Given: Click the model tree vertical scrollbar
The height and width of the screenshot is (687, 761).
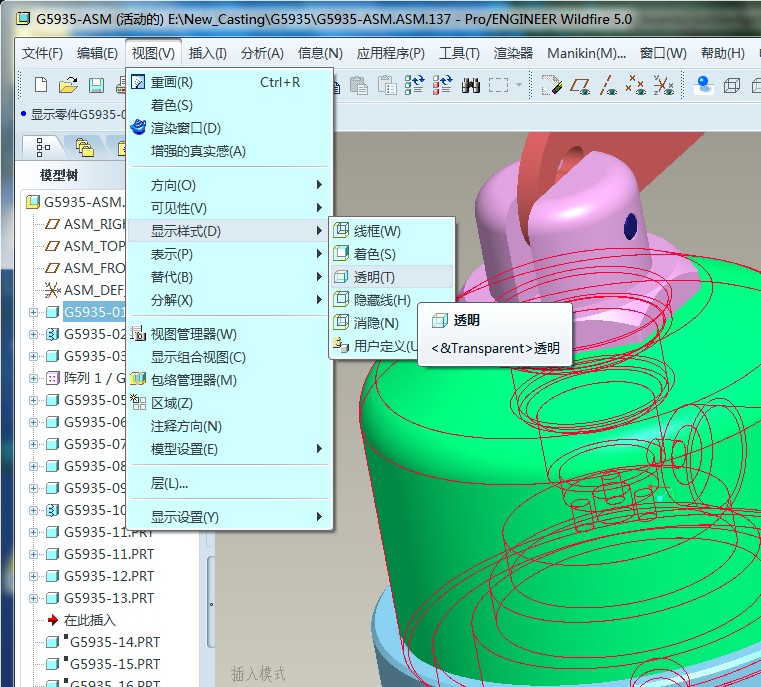Looking at the screenshot, I should (x=211, y=602).
